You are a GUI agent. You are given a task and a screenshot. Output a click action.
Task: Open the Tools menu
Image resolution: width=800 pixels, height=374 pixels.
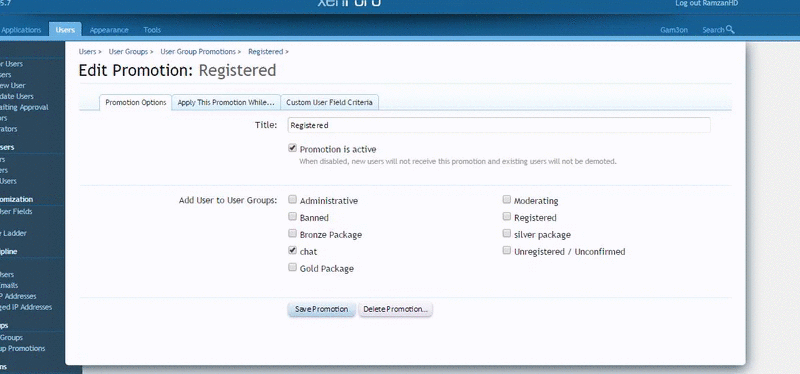coord(152,30)
